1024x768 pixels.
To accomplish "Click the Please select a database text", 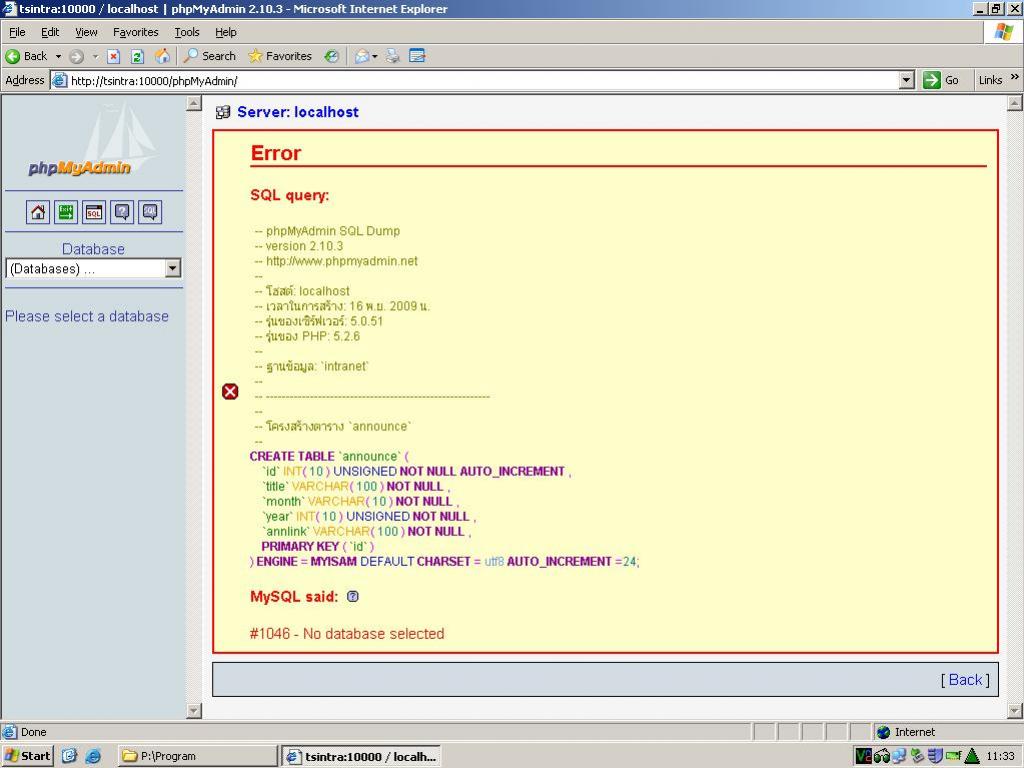I will (x=87, y=316).
